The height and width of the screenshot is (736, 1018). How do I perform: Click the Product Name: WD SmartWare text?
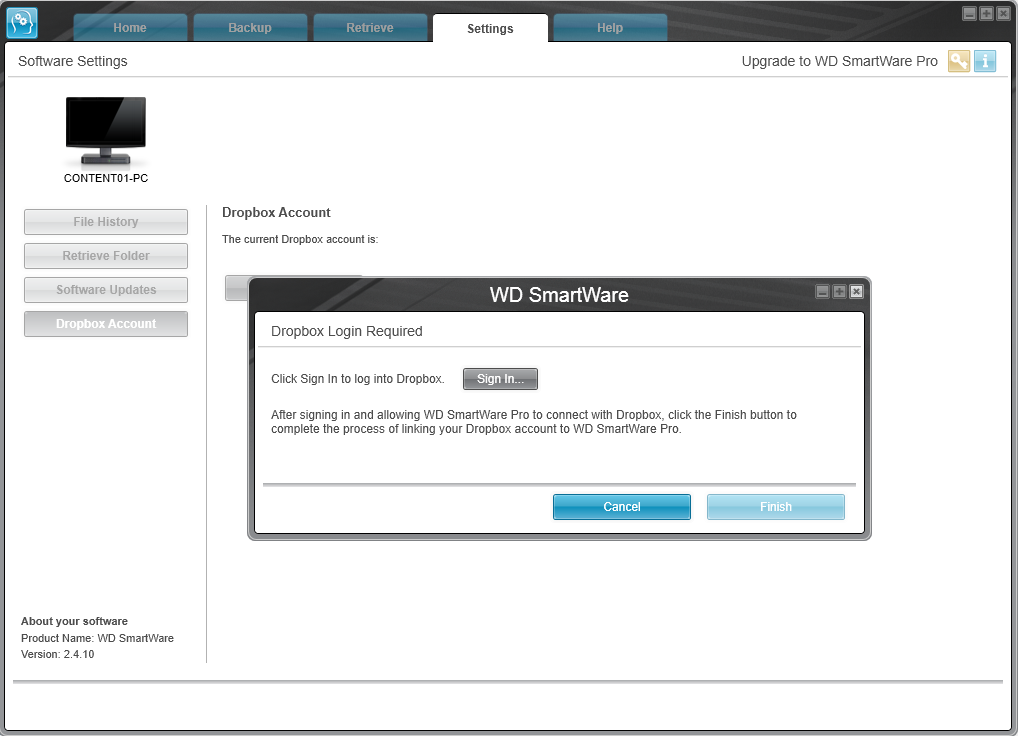coord(97,638)
